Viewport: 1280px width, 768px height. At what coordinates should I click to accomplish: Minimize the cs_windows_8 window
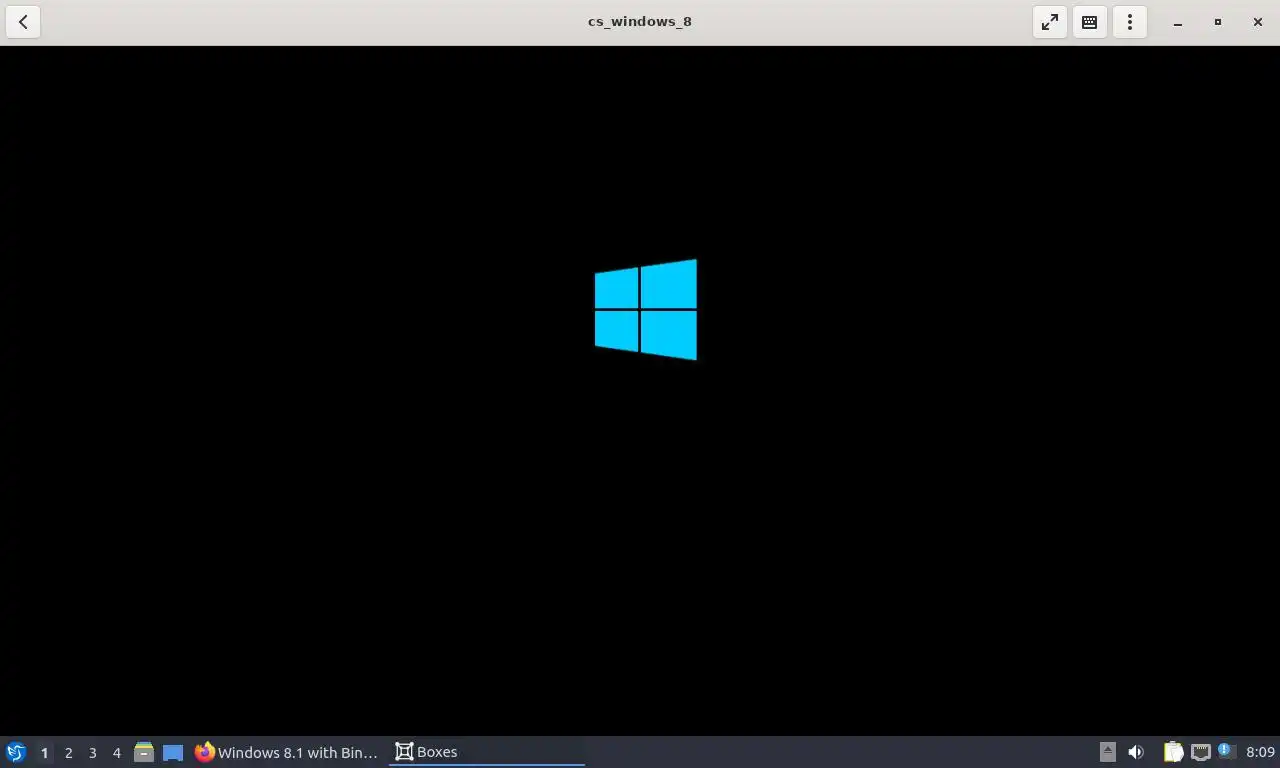click(x=1178, y=22)
